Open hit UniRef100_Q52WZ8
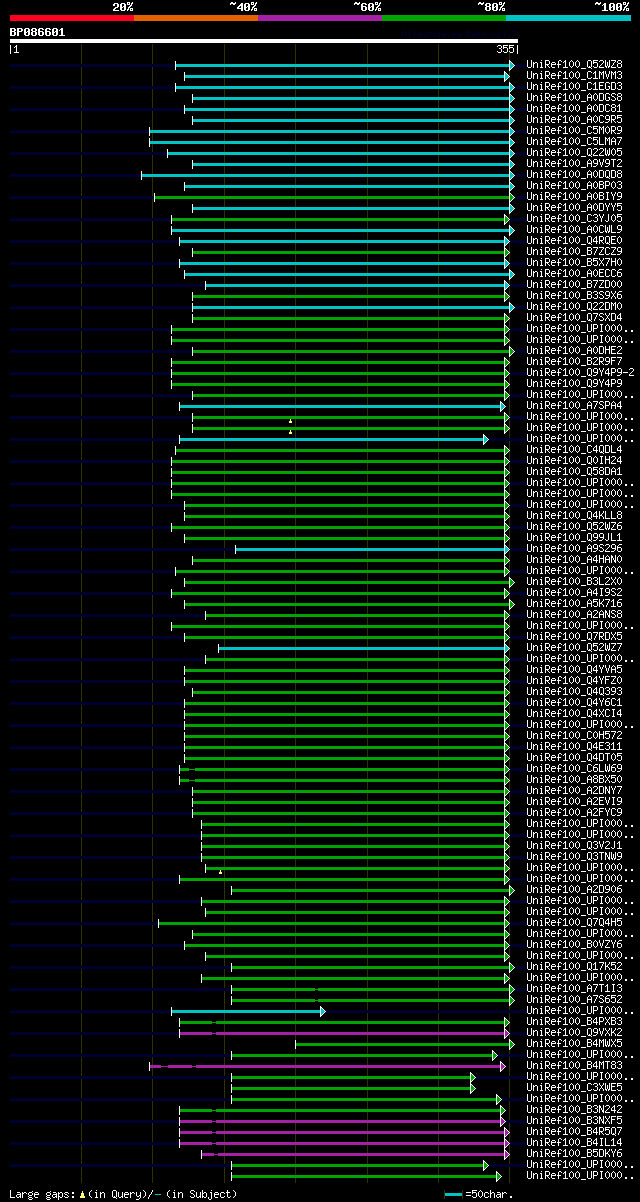 pyautogui.click(x=574, y=64)
